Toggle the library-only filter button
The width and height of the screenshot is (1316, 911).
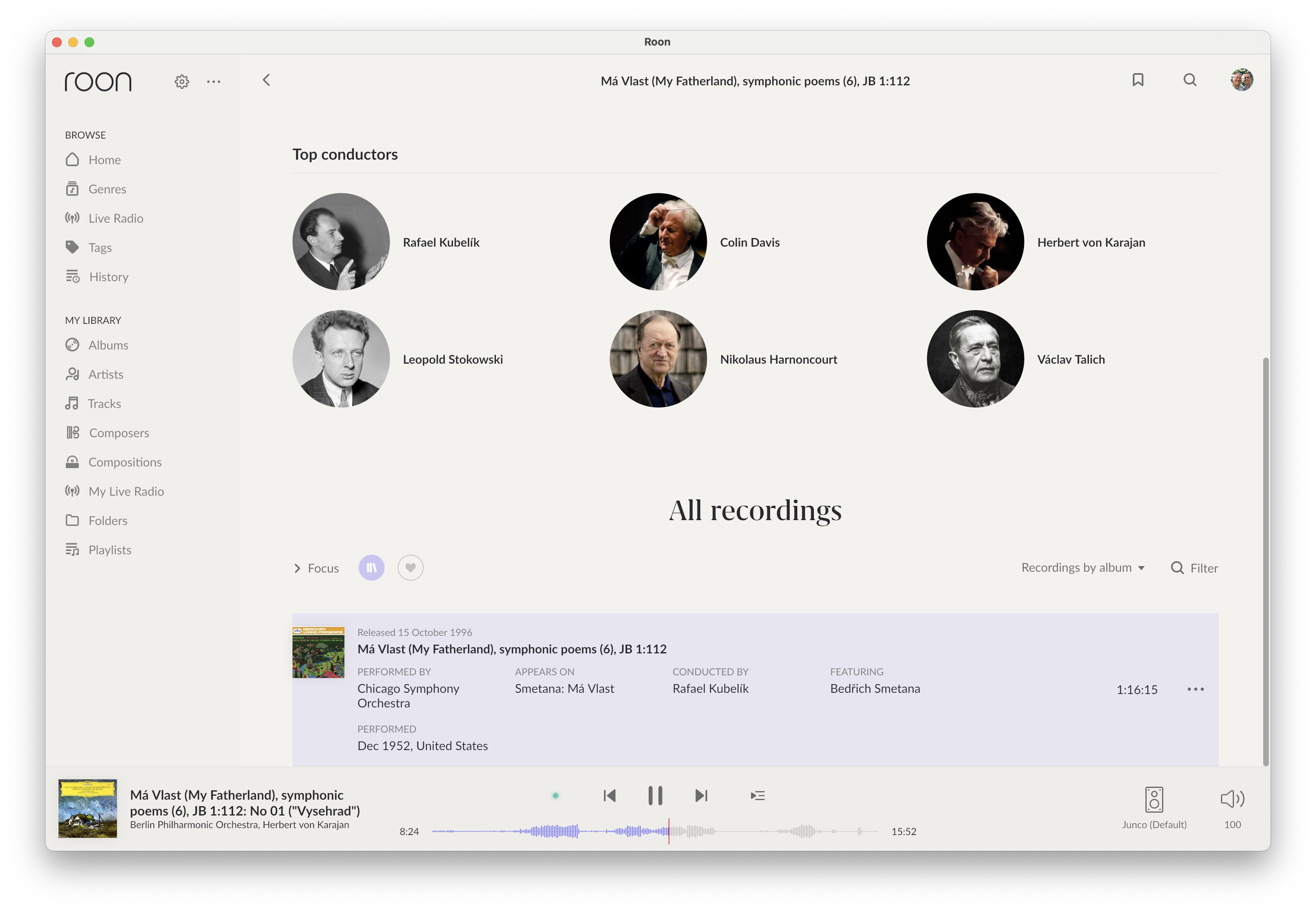click(371, 567)
